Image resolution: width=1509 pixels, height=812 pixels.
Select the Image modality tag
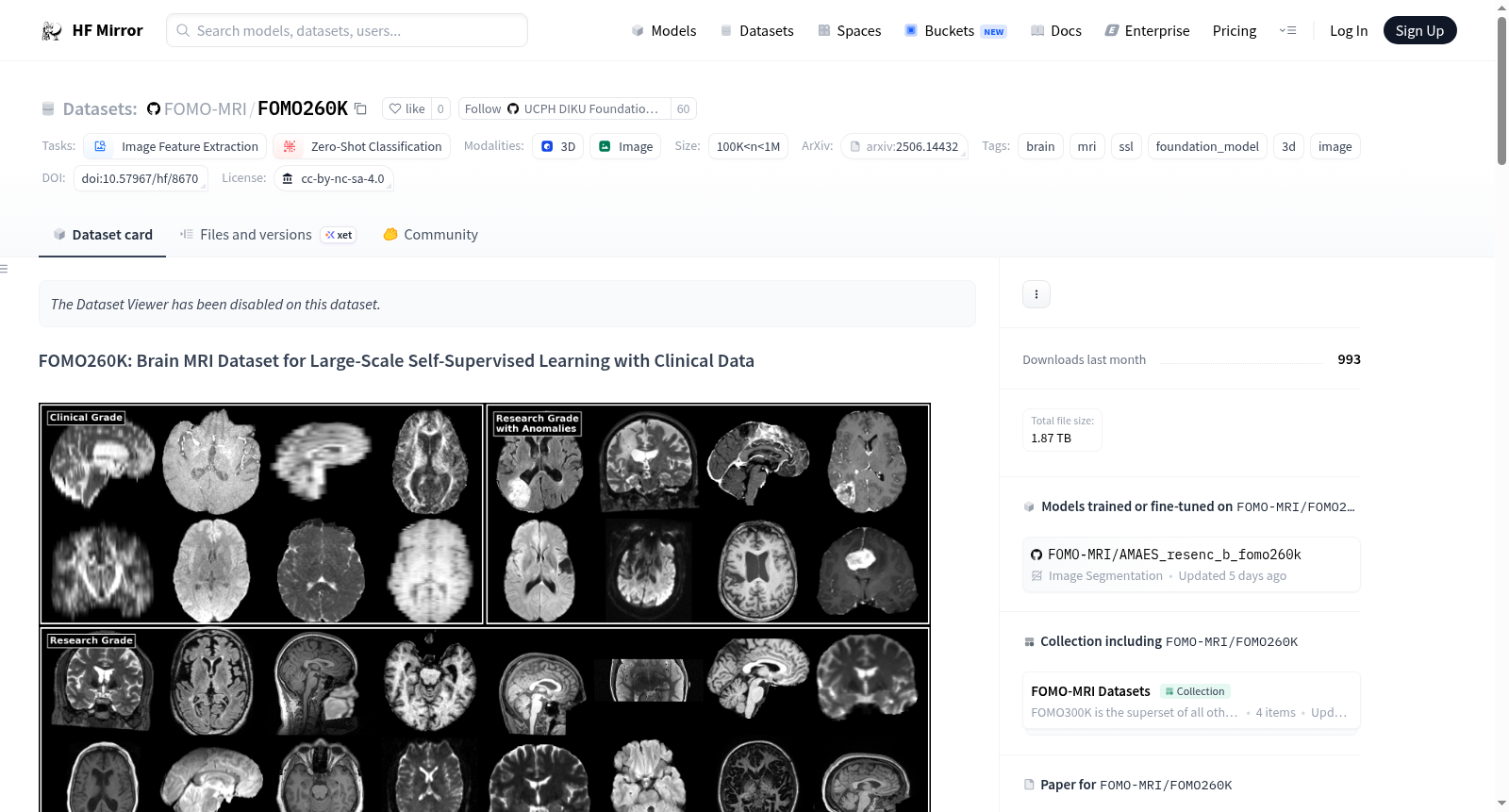coord(625,146)
